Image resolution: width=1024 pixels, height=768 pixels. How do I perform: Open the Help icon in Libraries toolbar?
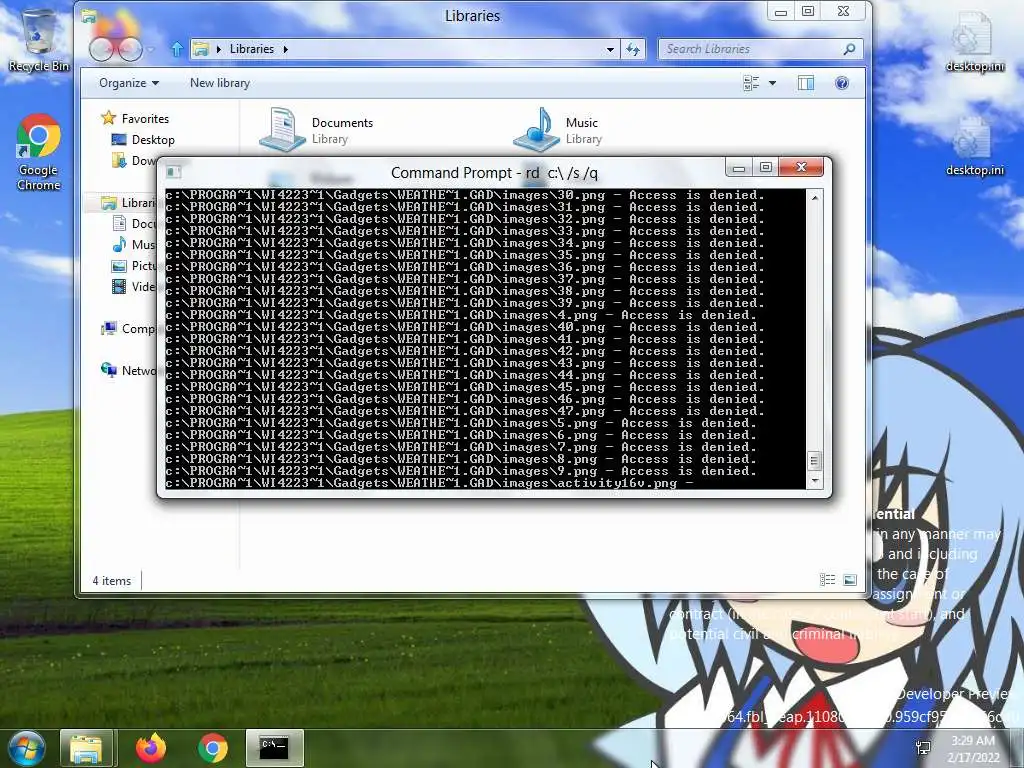click(x=842, y=83)
